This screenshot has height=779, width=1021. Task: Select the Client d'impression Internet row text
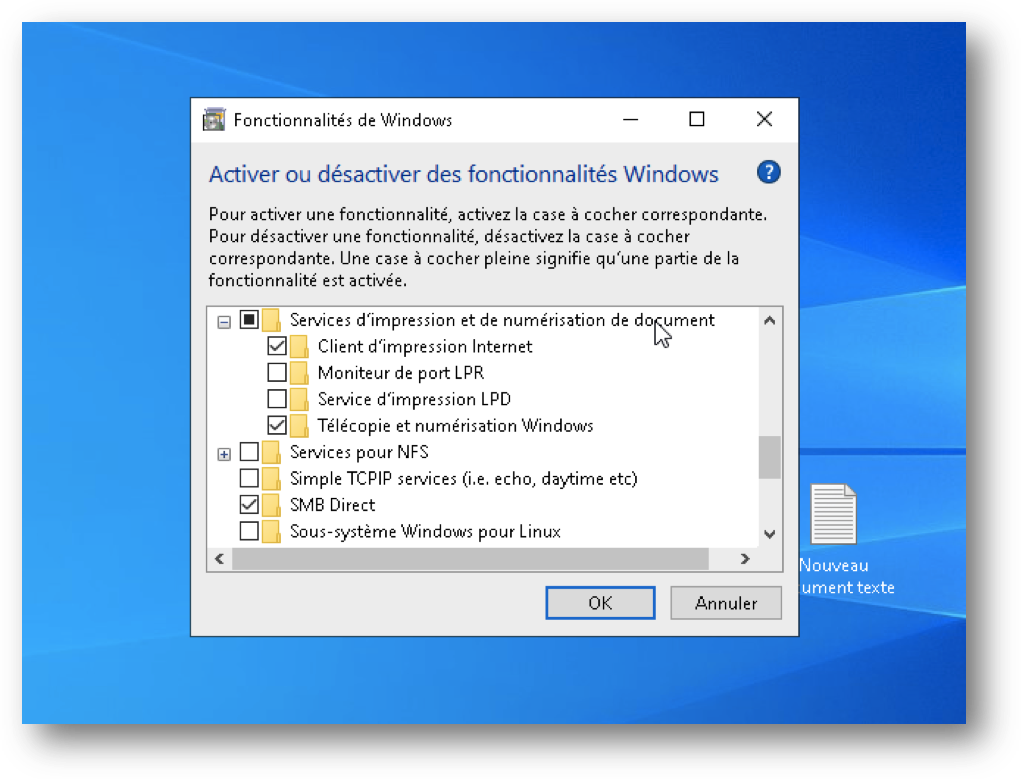(x=425, y=346)
